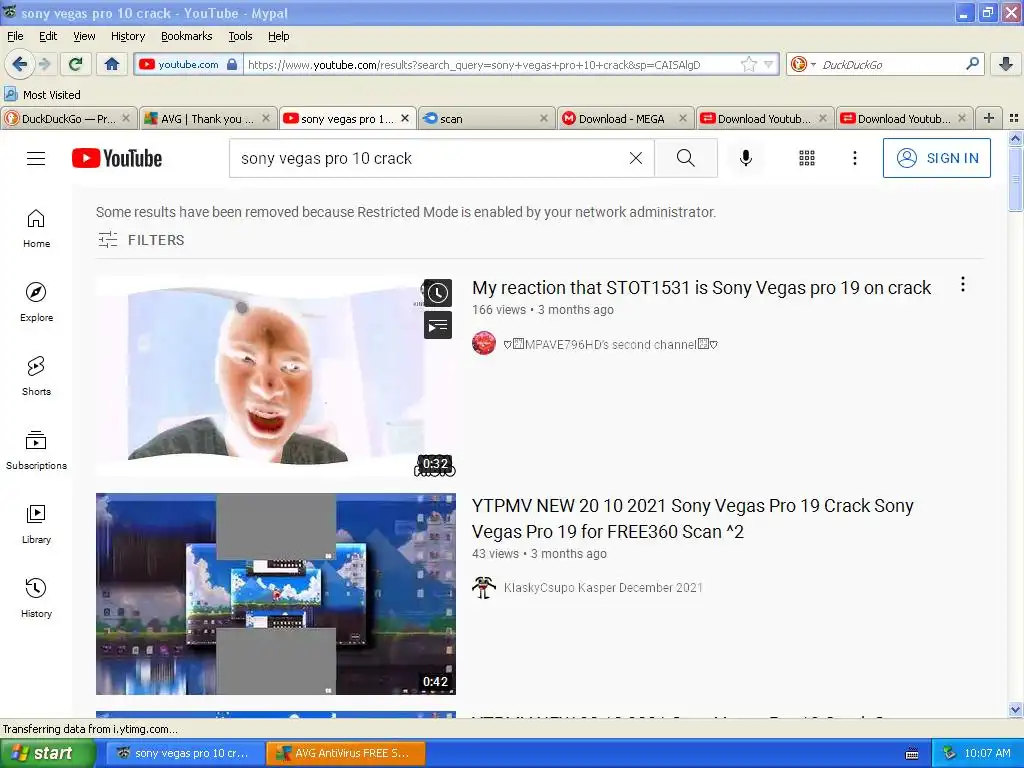This screenshot has height=768, width=1024.
Task: Click the second video thumbnail 0:42
Action: (x=275, y=594)
